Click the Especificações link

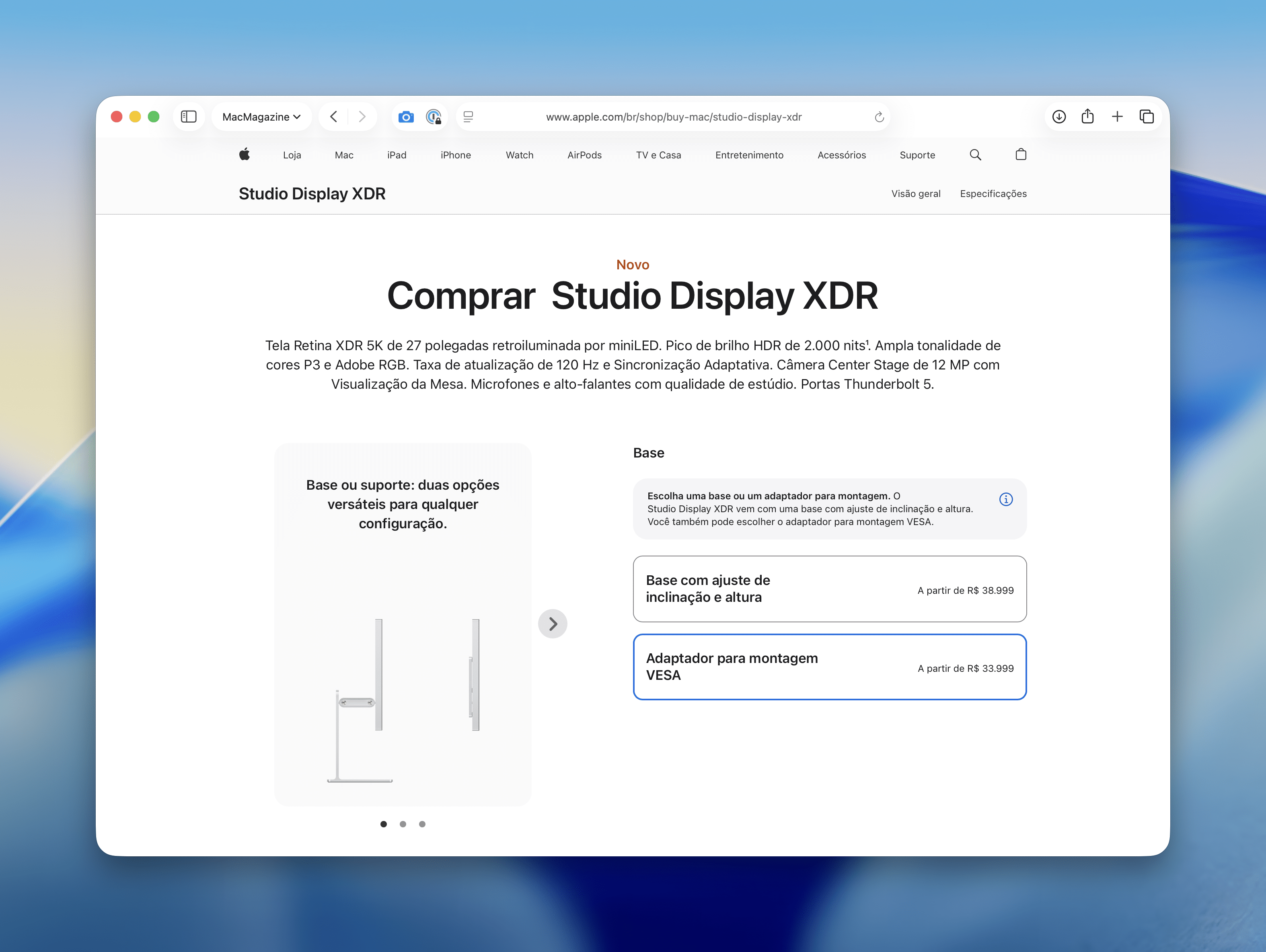[x=993, y=193]
